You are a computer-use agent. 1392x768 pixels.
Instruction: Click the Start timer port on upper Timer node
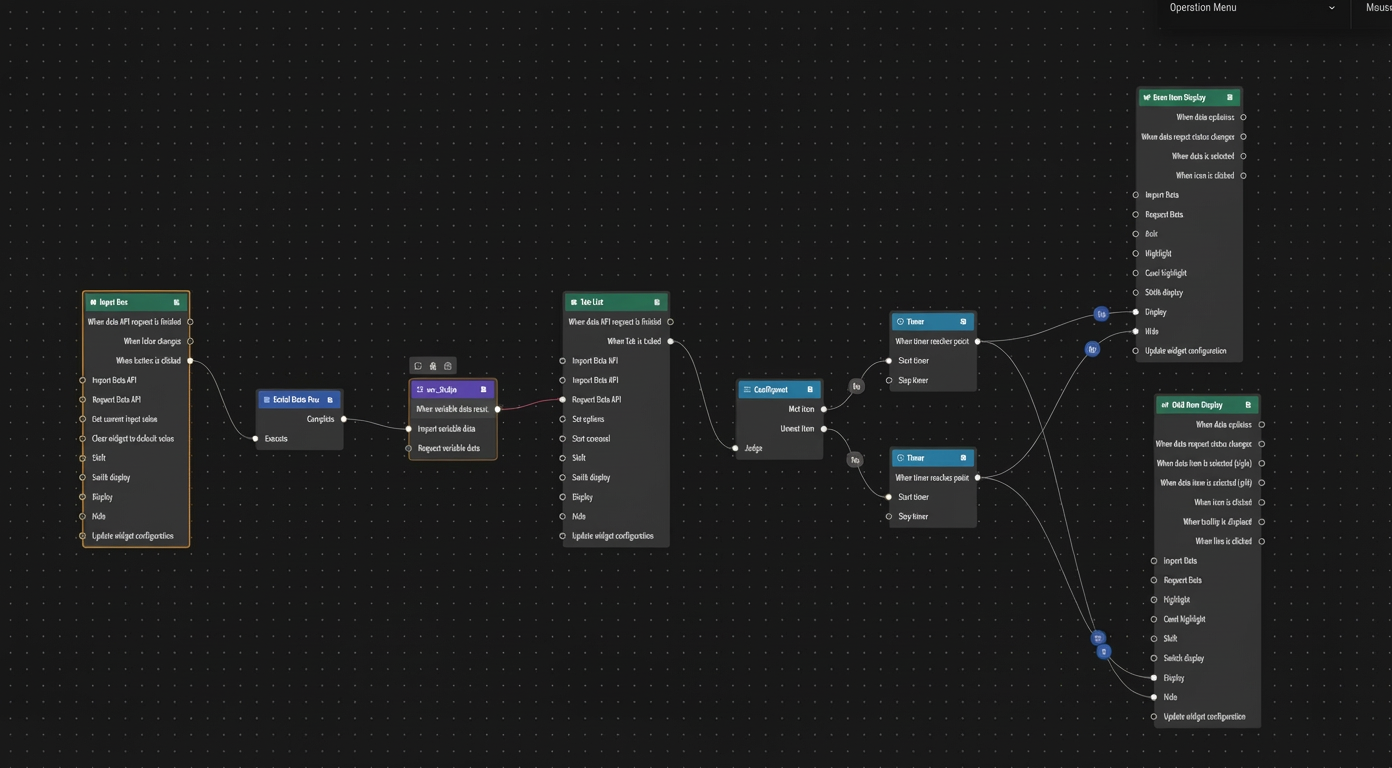(x=889, y=361)
